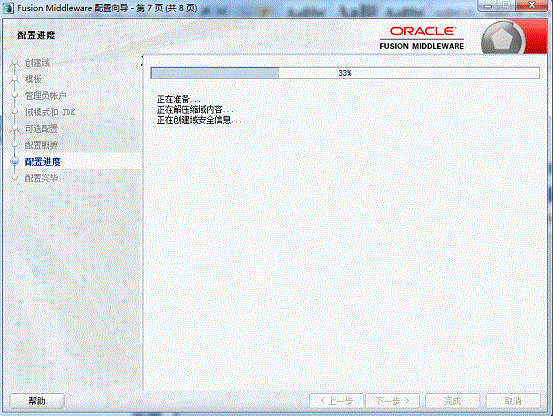Close the configuration wizard window
The width and height of the screenshot is (554, 416).
tap(532, 5)
